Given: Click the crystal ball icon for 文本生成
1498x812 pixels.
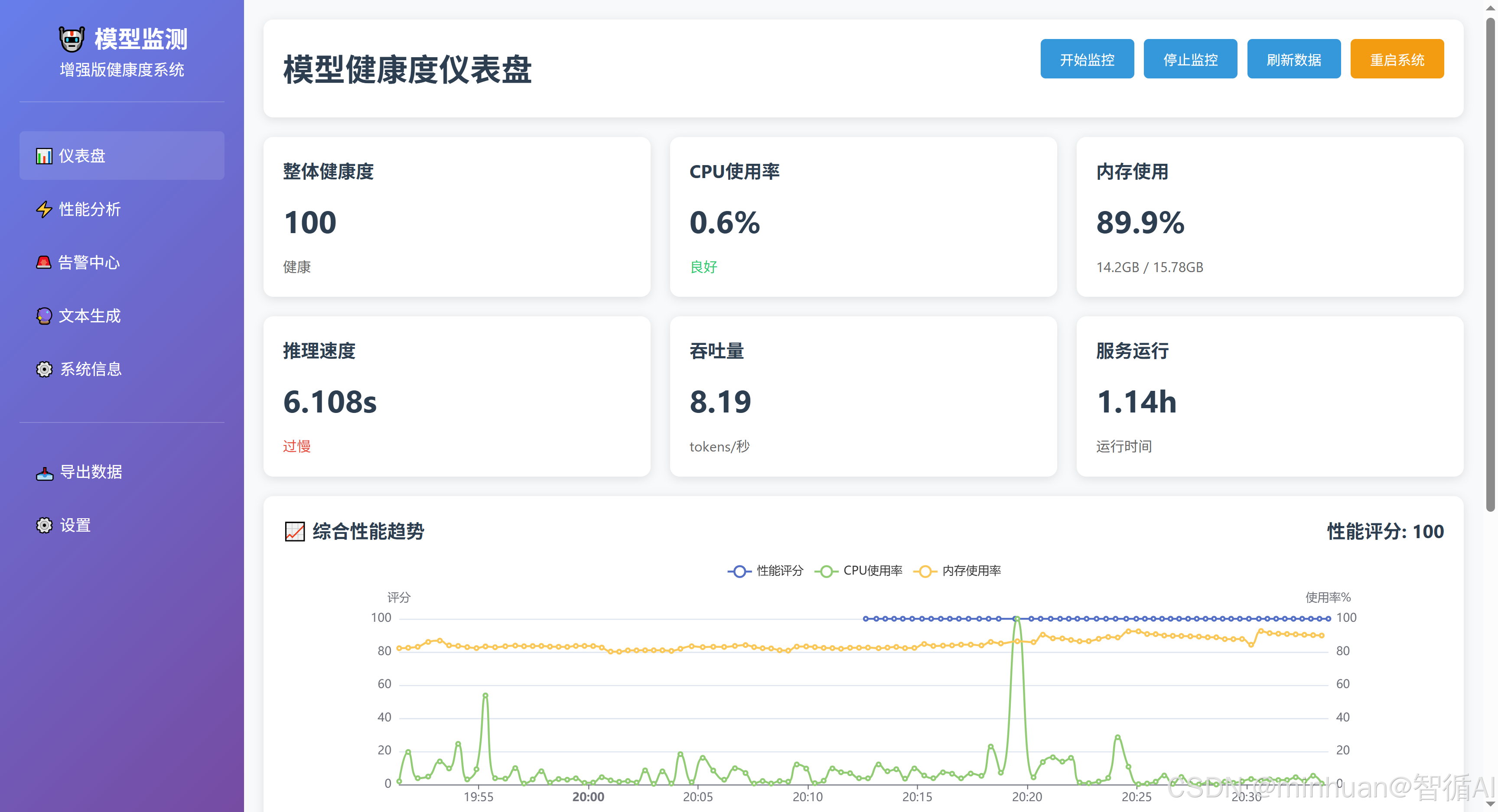Looking at the screenshot, I should coord(44,315).
